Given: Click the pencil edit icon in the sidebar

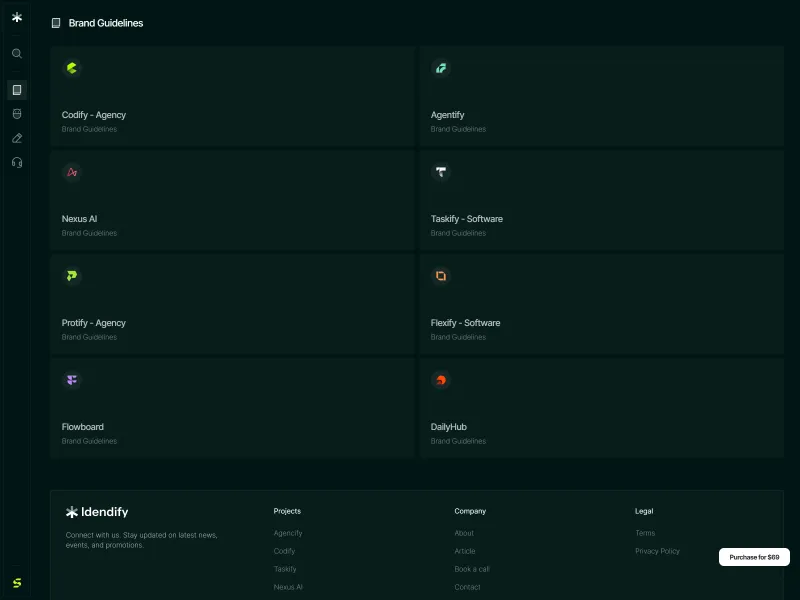Looking at the screenshot, I should click(x=17, y=138).
